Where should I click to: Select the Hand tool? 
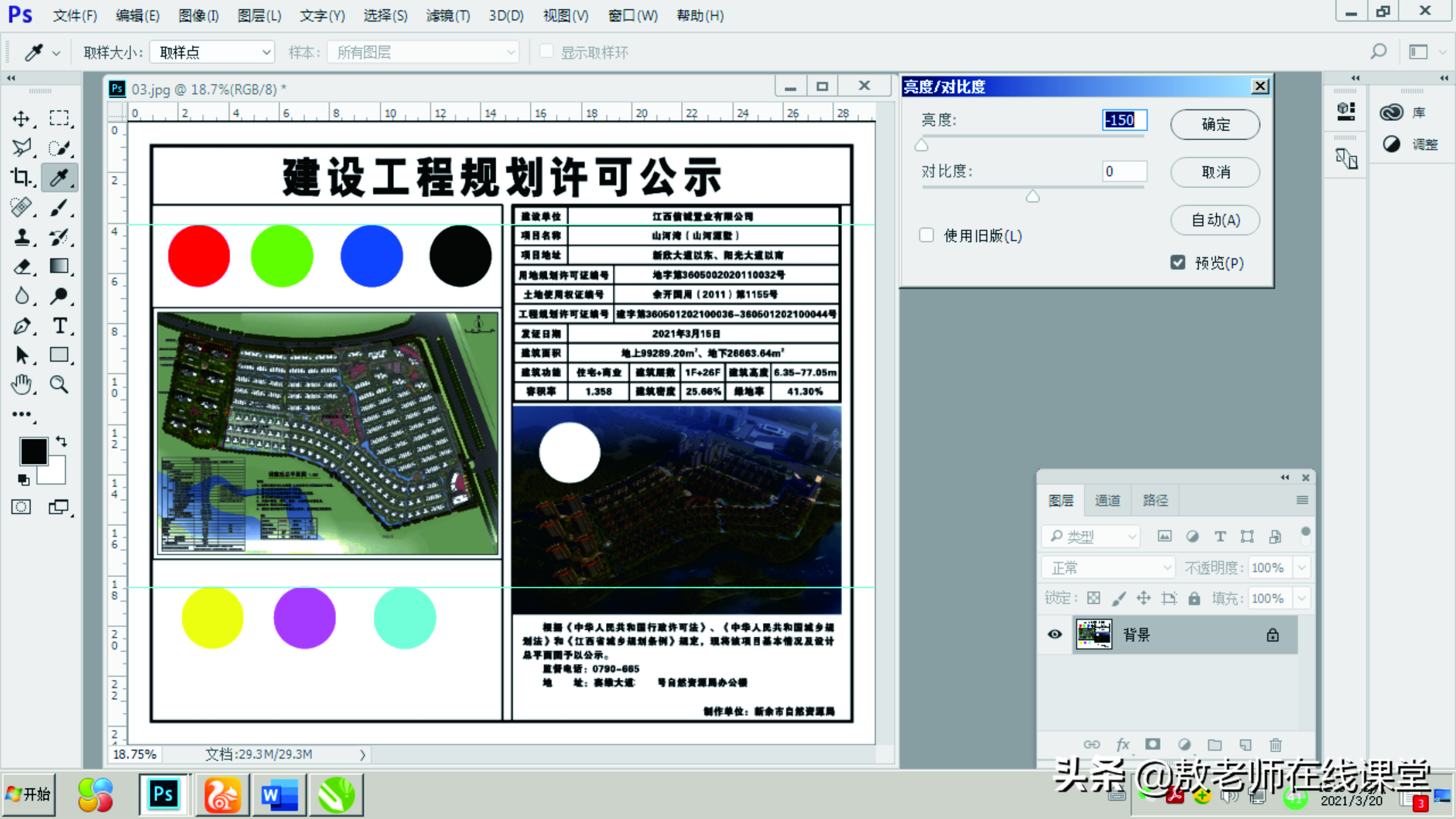(x=22, y=385)
